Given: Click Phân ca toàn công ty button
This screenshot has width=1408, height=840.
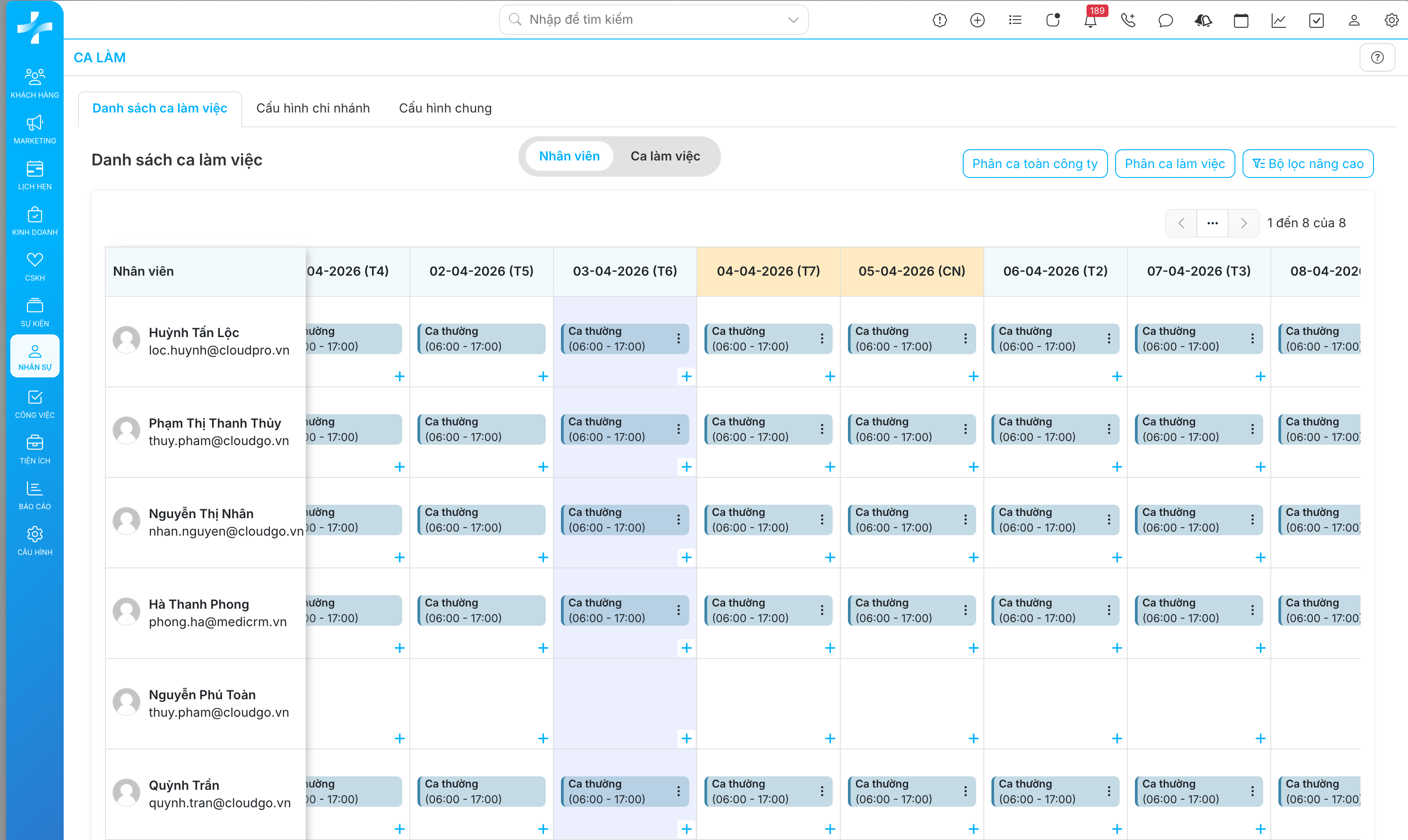Looking at the screenshot, I should (1034, 164).
